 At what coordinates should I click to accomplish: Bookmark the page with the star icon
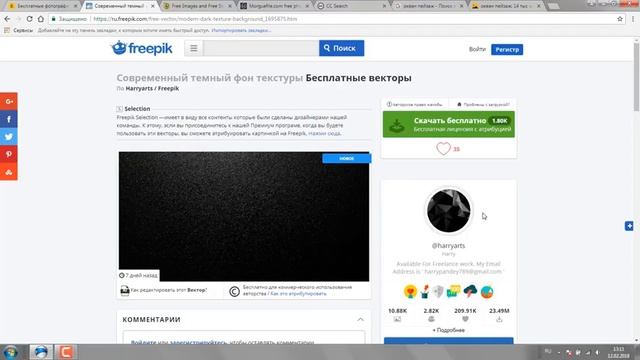[620, 19]
